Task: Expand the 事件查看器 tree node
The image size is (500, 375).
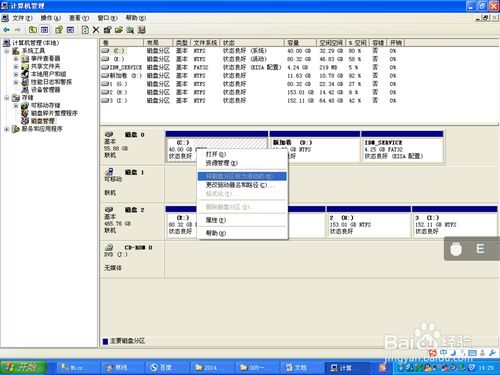Action: click(x=16, y=59)
